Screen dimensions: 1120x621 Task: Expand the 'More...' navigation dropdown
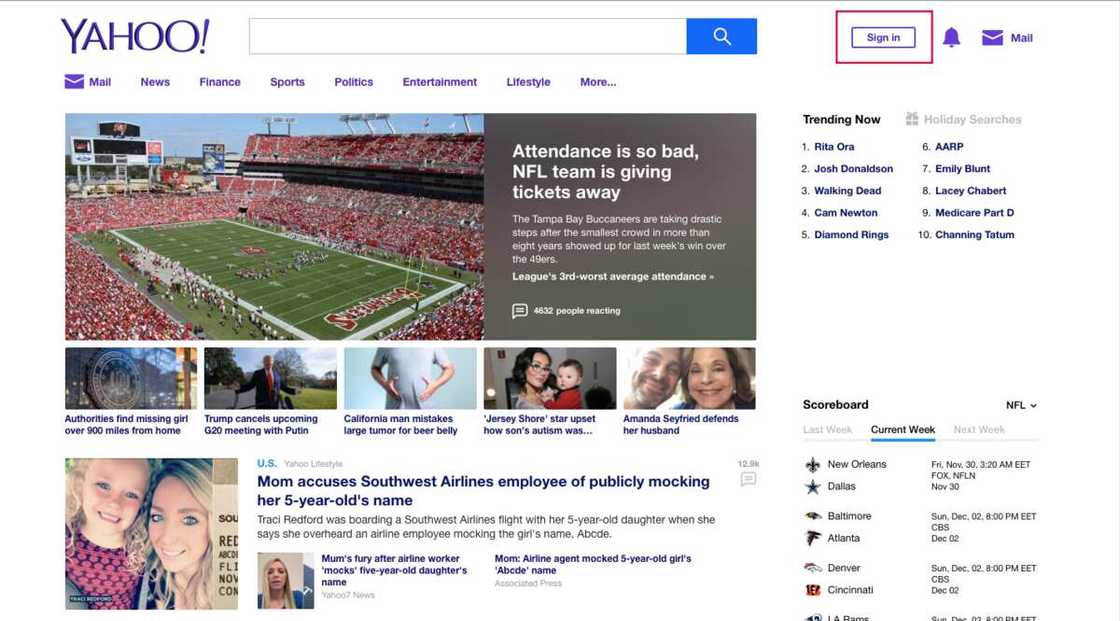(598, 81)
